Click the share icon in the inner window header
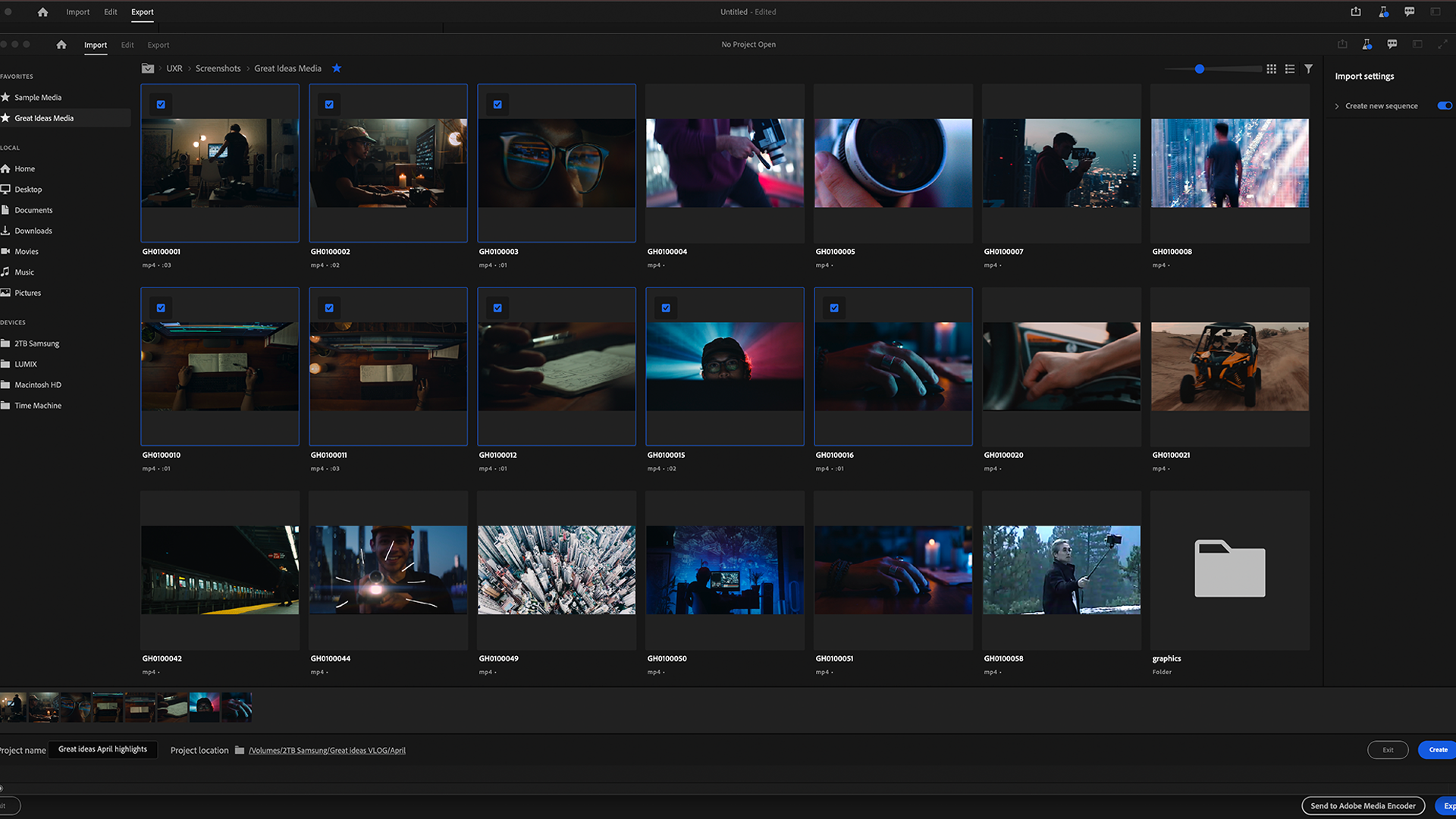1456x819 pixels. 1342,44
